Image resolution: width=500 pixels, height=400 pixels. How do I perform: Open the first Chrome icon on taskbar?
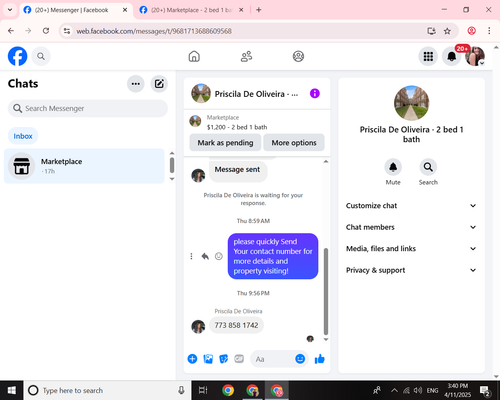click(228, 390)
